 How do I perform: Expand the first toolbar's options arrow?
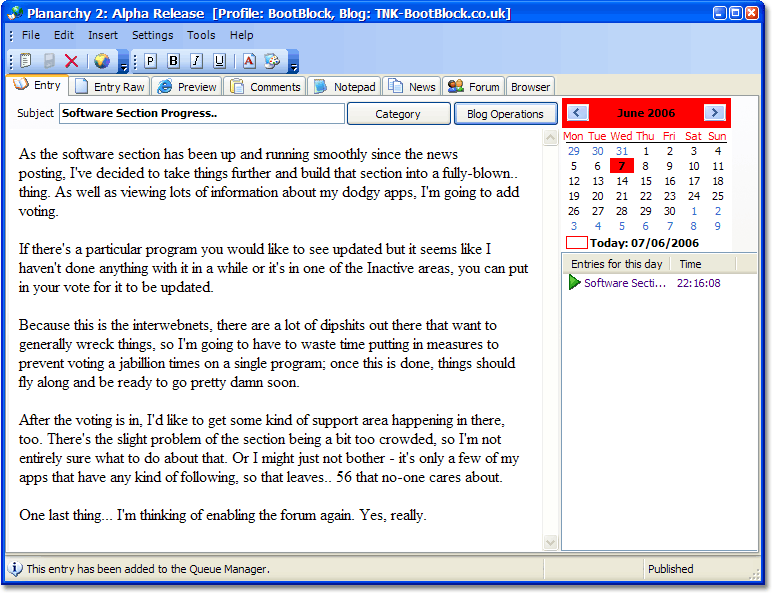point(123,64)
